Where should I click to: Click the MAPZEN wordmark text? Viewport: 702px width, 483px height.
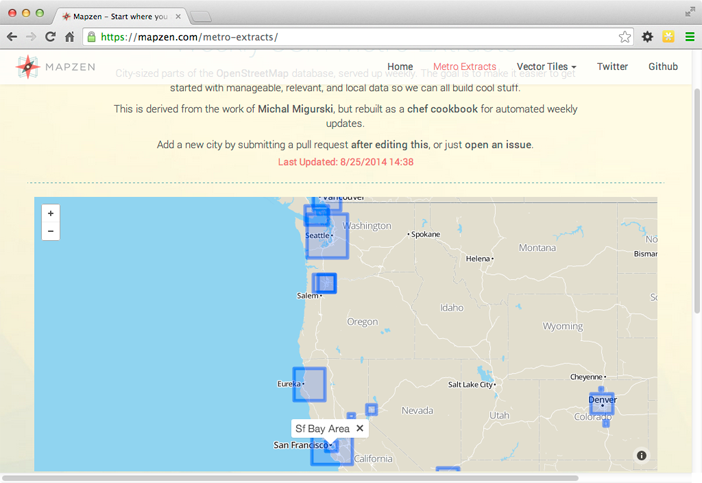pos(70,67)
